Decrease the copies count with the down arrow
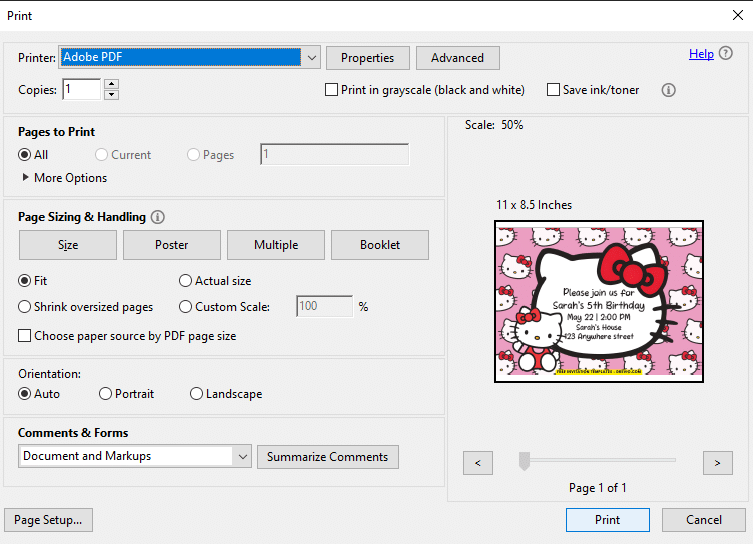The width and height of the screenshot is (753, 544). tap(111, 95)
